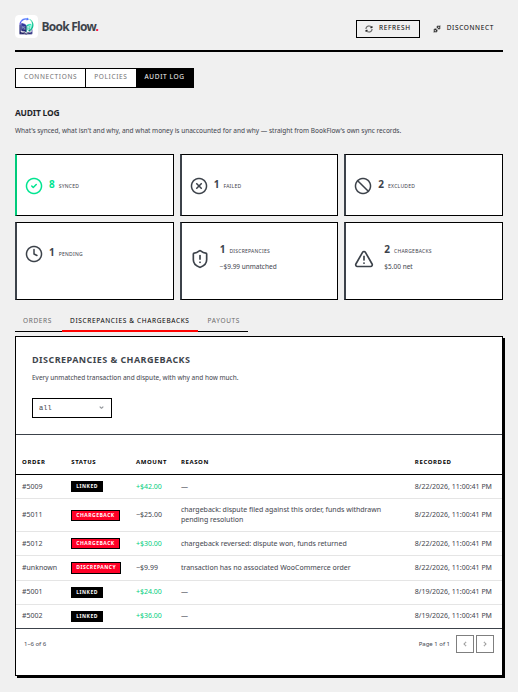Switch to the Connections tab
518x692 pixels.
(50, 77)
